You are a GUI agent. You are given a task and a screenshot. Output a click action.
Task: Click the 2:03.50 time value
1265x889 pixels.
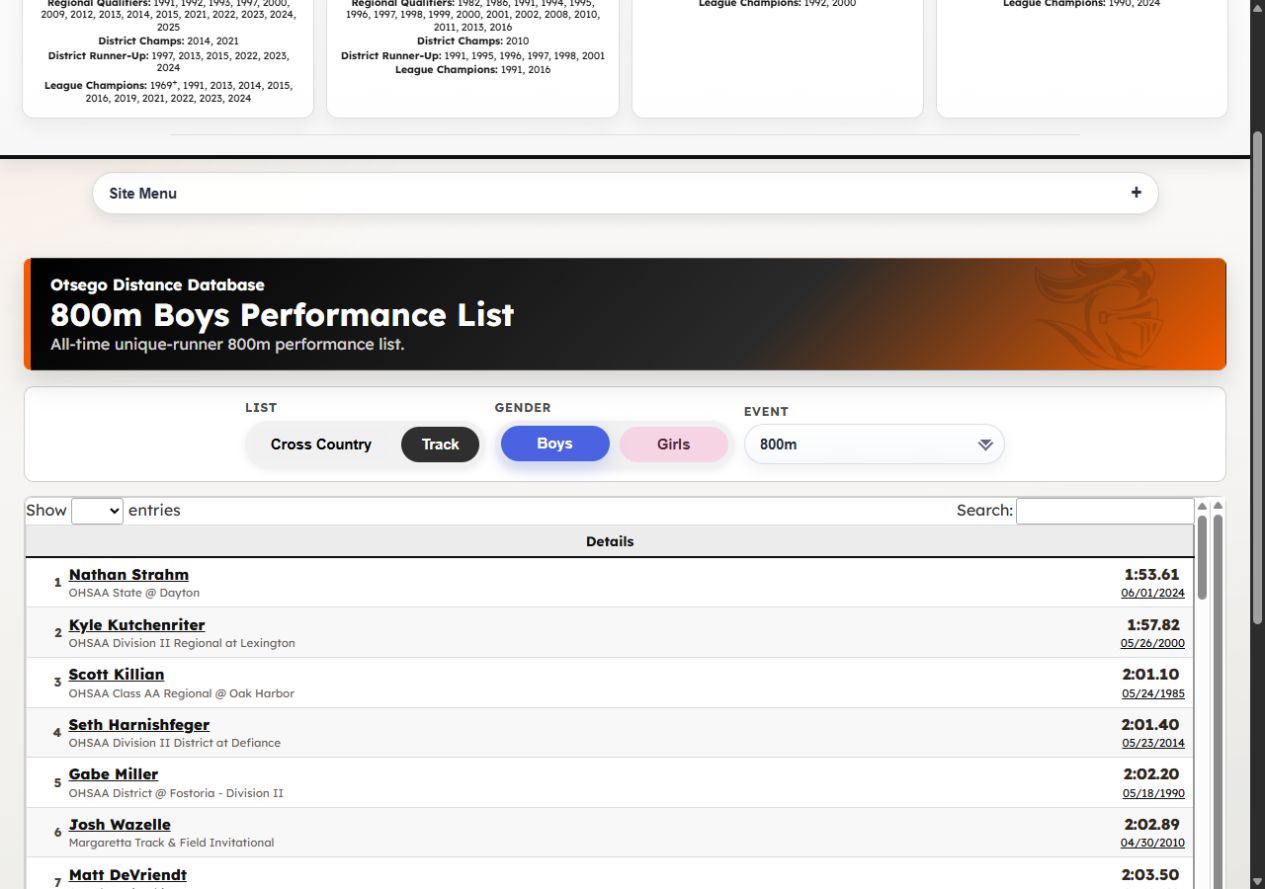1150,875
